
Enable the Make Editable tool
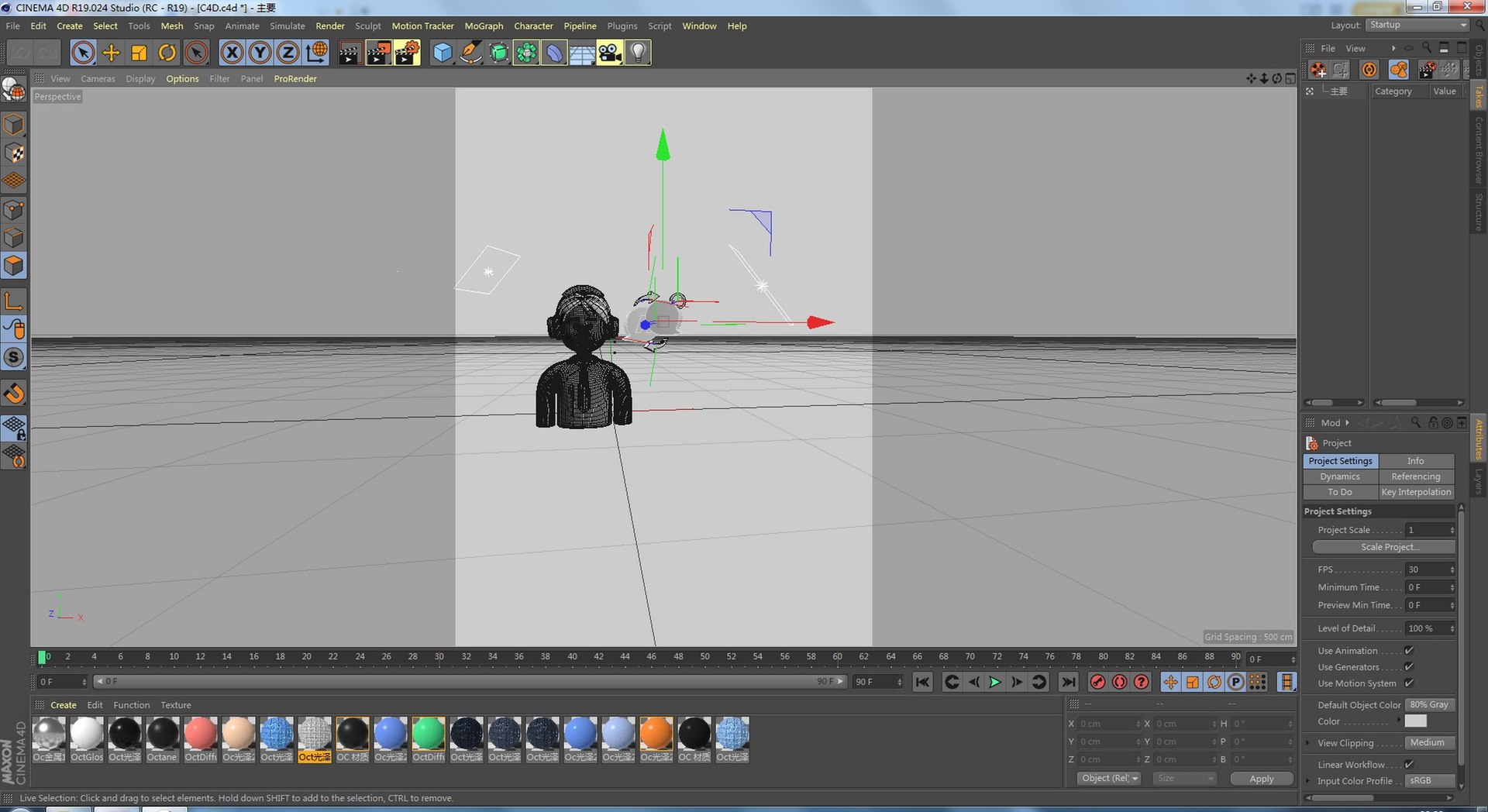click(14, 90)
